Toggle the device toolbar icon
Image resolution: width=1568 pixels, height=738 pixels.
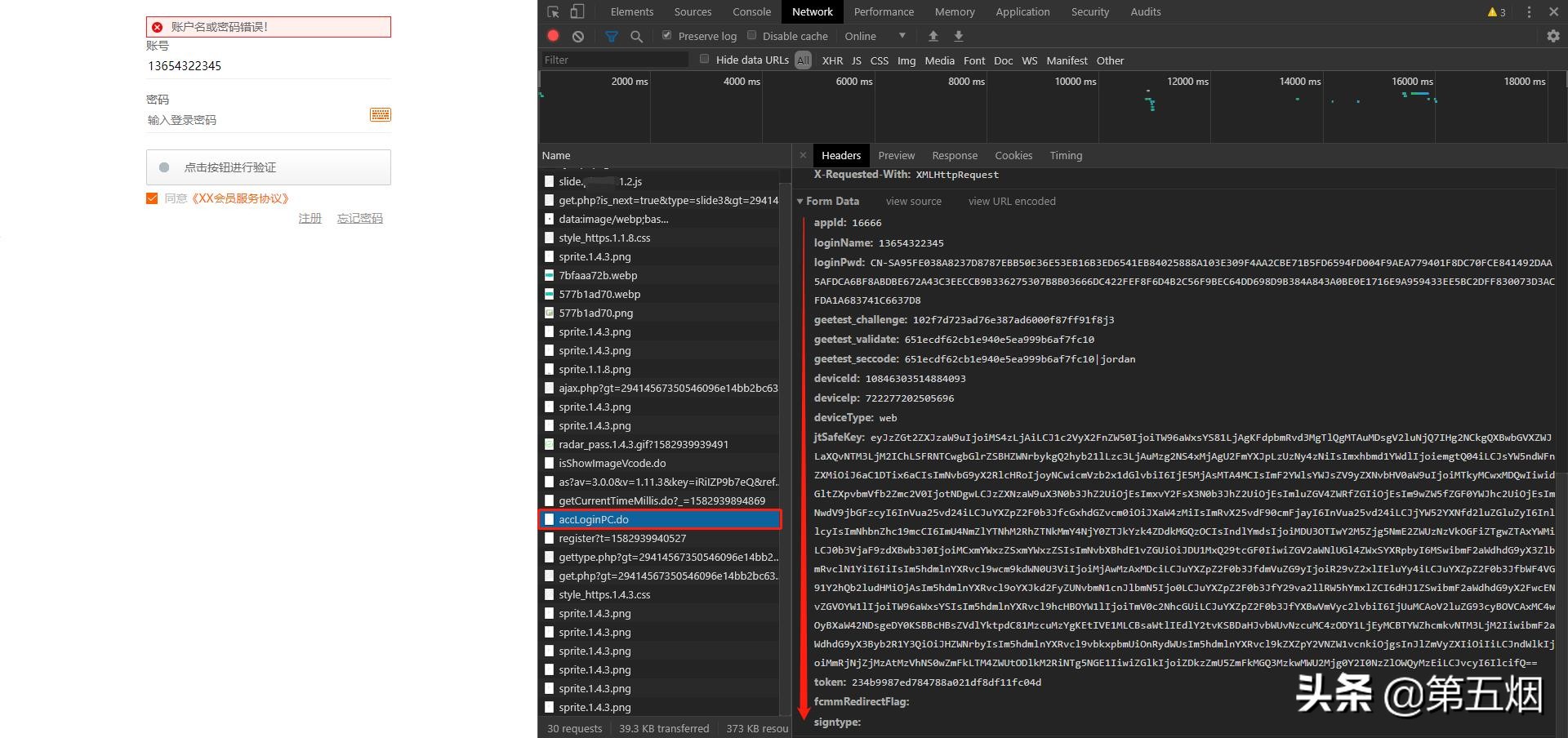click(577, 11)
